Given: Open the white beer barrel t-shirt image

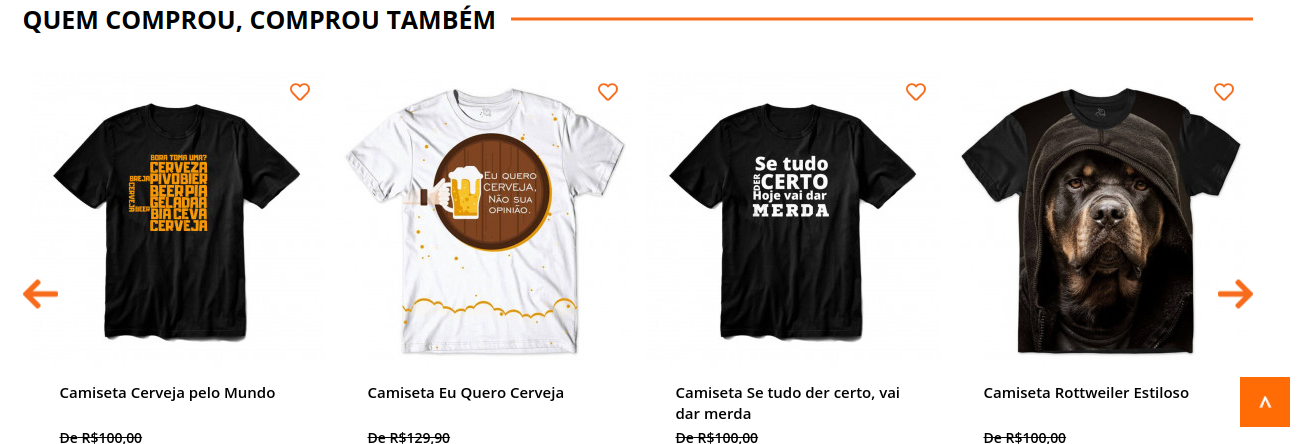Looking at the screenshot, I should tap(484, 216).
